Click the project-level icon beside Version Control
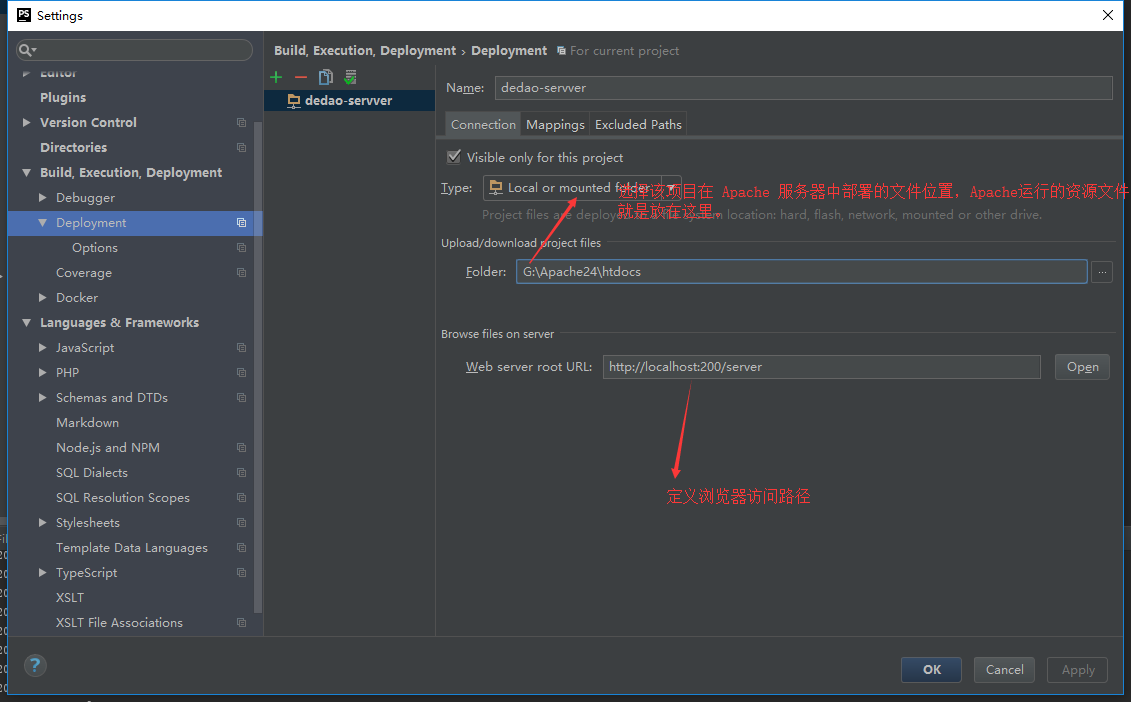This screenshot has height=702, width=1131. (x=241, y=123)
